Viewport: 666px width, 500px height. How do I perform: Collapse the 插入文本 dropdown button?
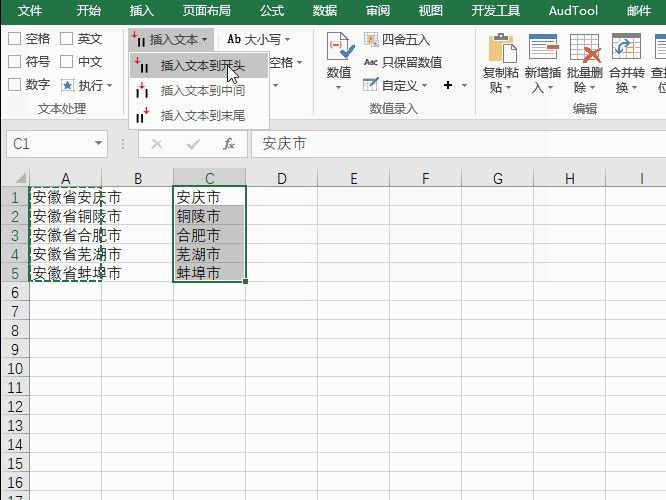pyautogui.click(x=171, y=40)
